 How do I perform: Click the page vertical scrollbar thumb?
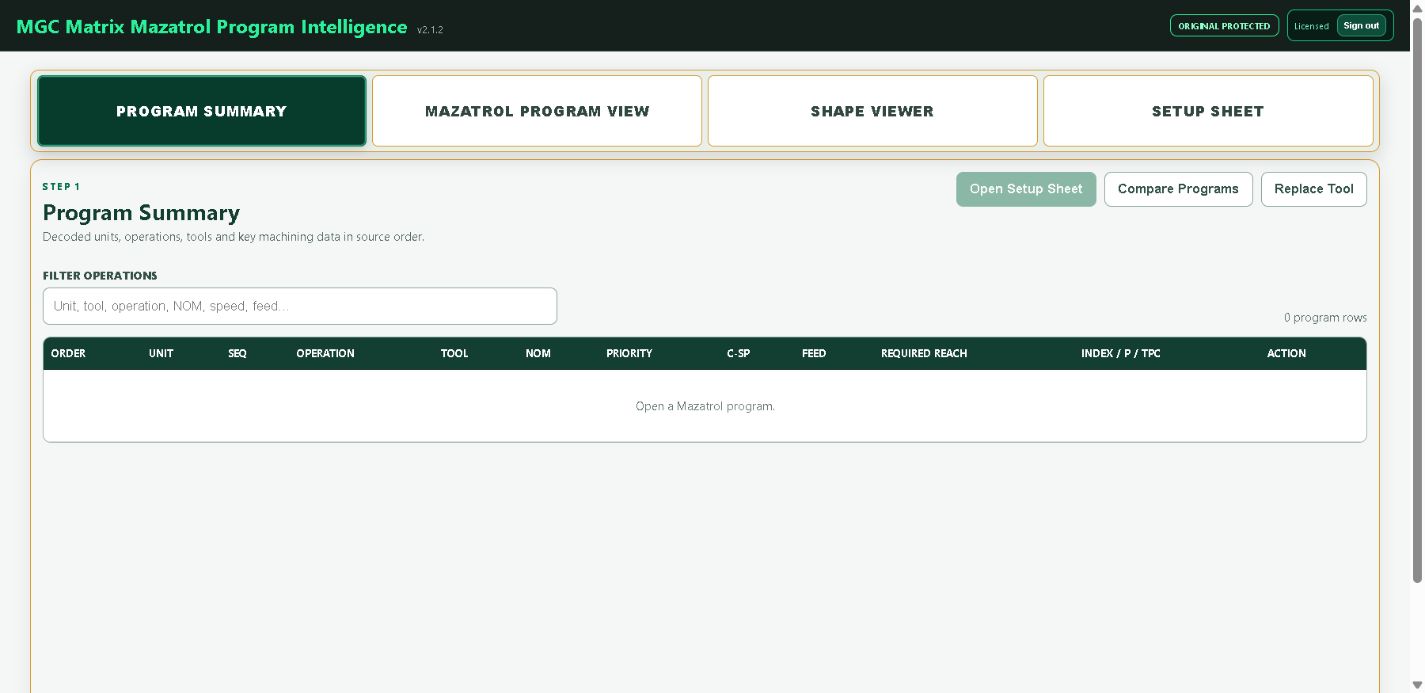tap(1417, 300)
